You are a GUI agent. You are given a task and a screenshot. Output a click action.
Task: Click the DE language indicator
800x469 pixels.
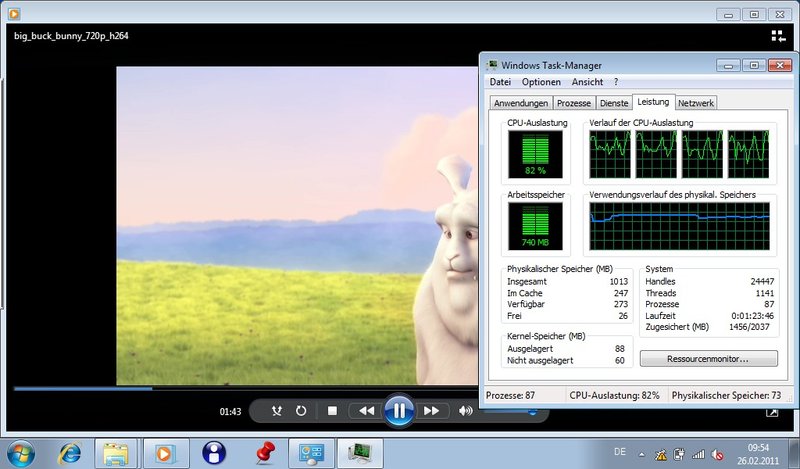[620, 452]
